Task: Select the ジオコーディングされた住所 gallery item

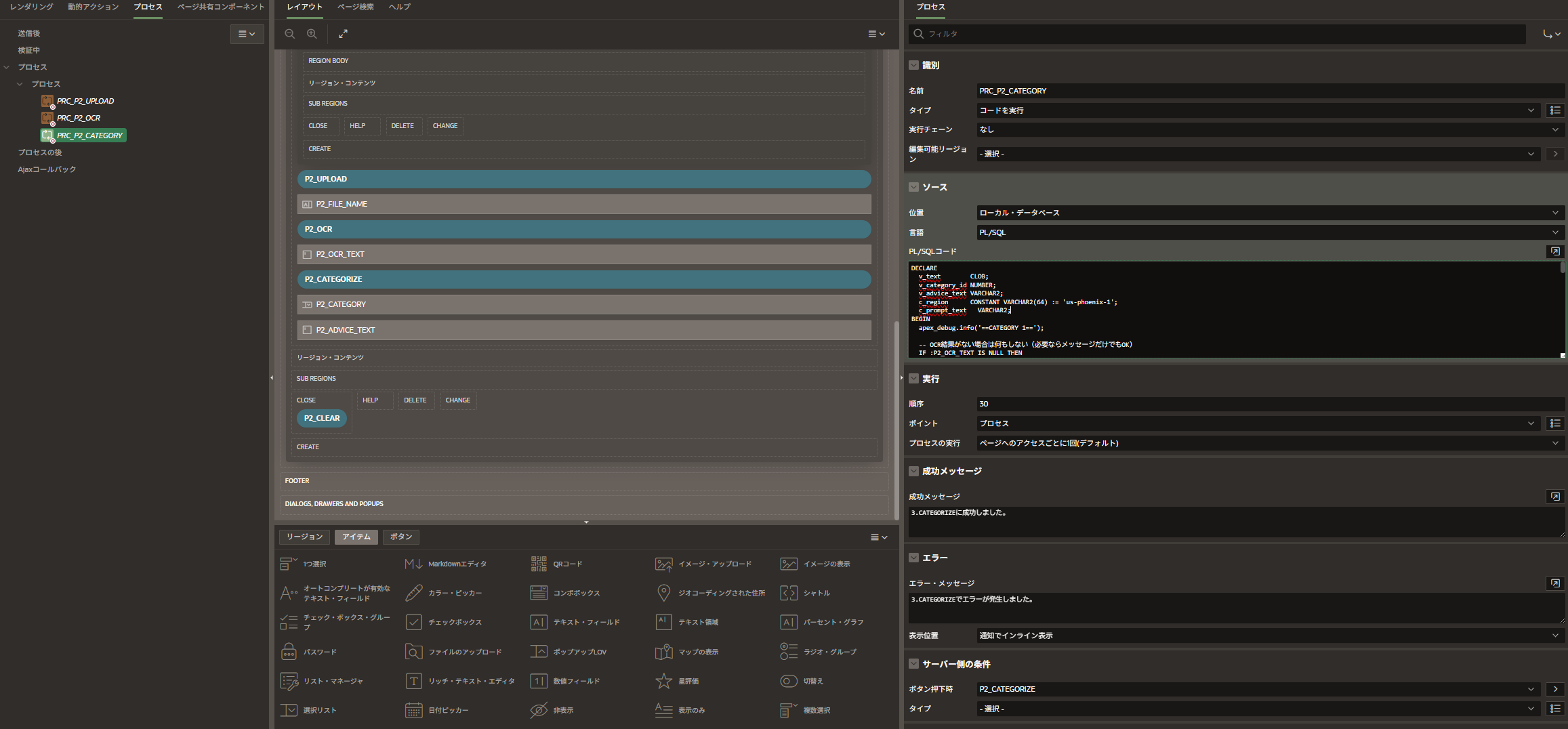Action: coord(710,593)
